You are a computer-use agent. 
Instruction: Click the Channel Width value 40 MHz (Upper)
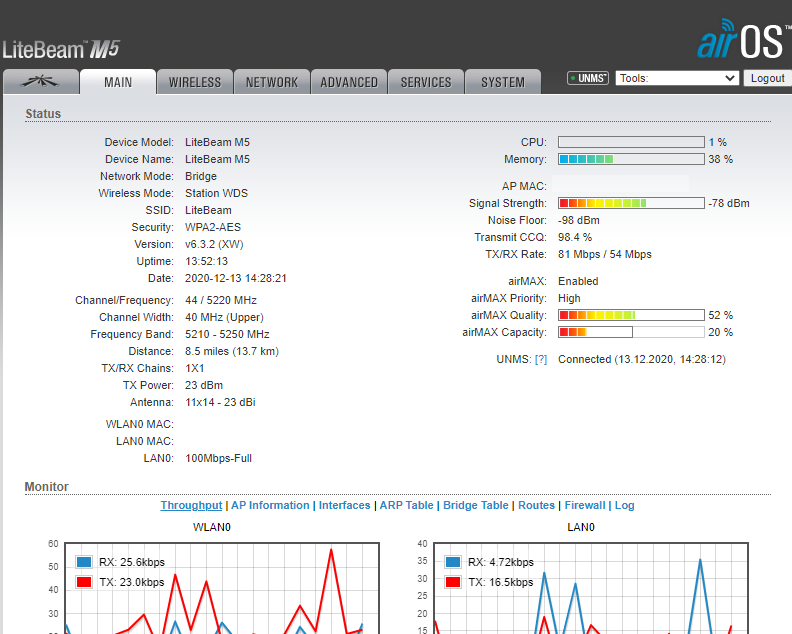224,317
